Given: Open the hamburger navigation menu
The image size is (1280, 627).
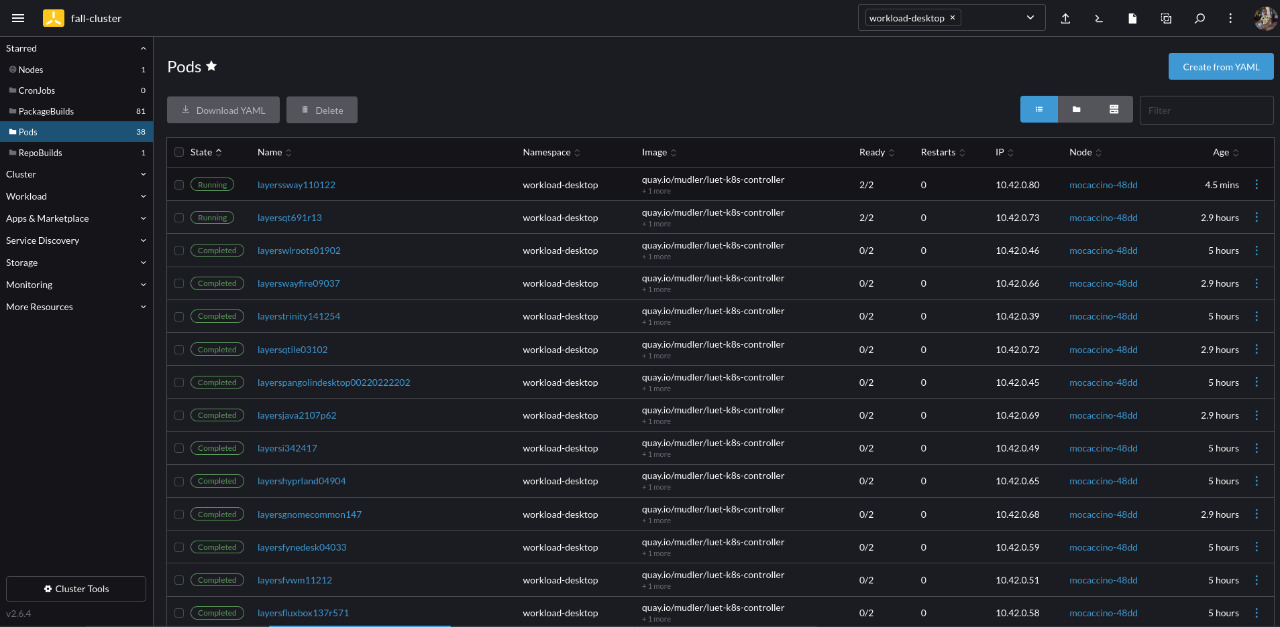Looking at the screenshot, I should pos(18,18).
